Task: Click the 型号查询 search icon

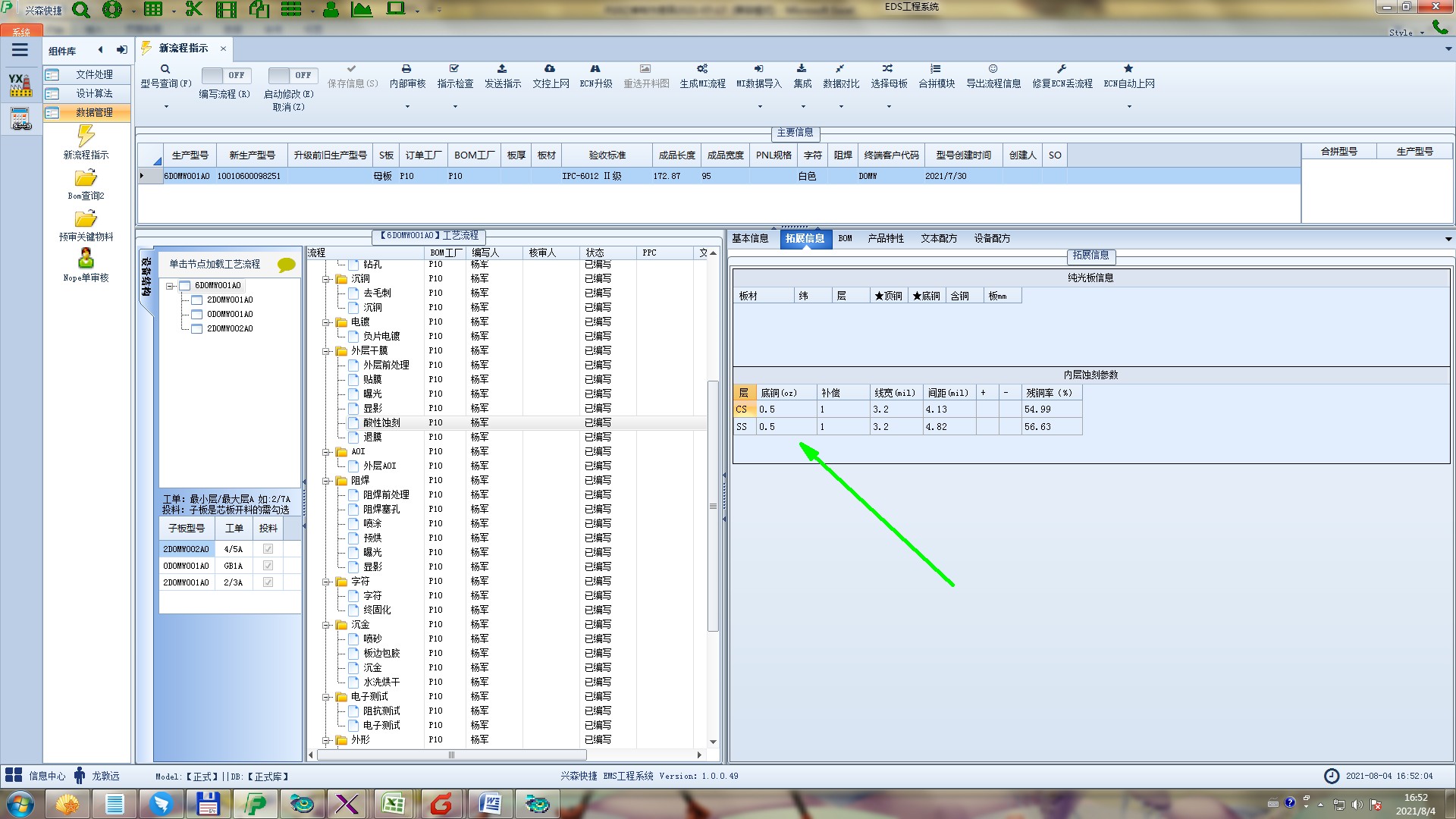Action: [165, 69]
